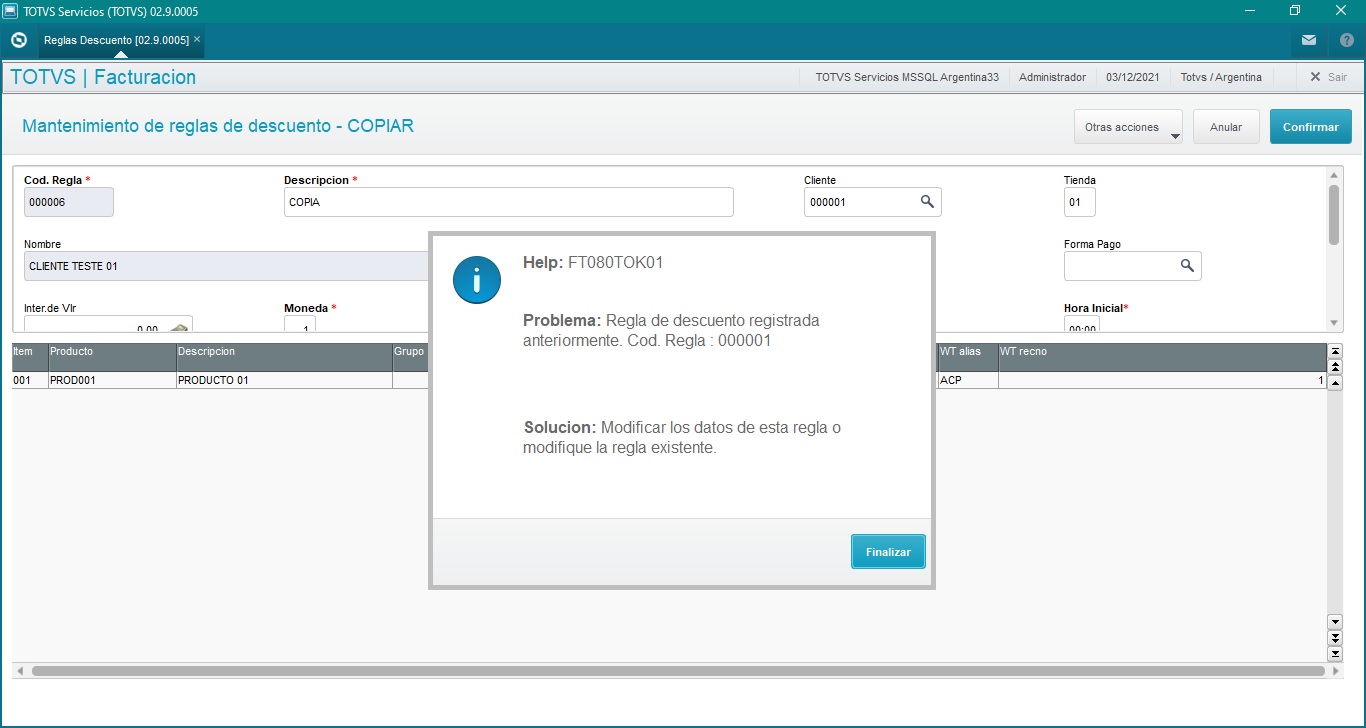Click the Descripcion field with COPIA
The height and width of the screenshot is (728, 1366).
509,202
